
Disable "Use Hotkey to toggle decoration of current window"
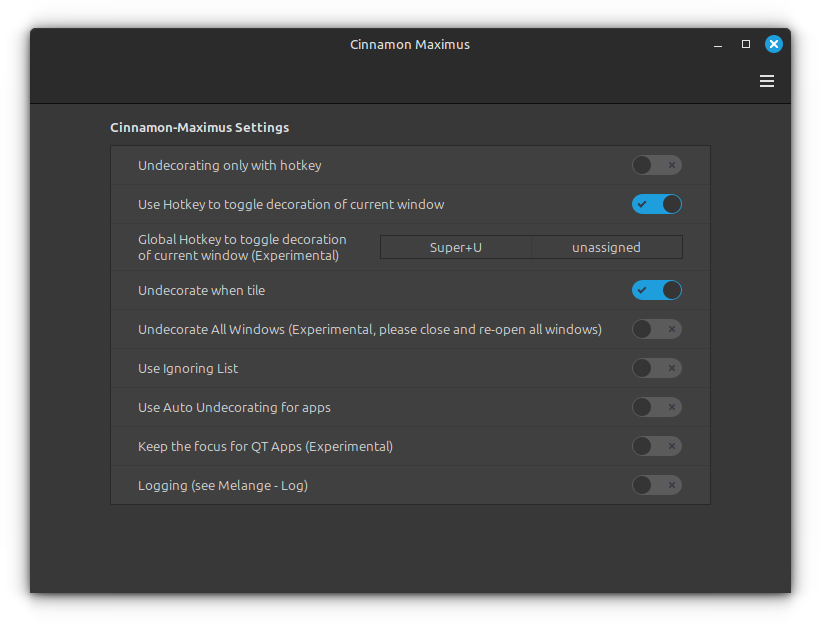pyautogui.click(x=657, y=203)
